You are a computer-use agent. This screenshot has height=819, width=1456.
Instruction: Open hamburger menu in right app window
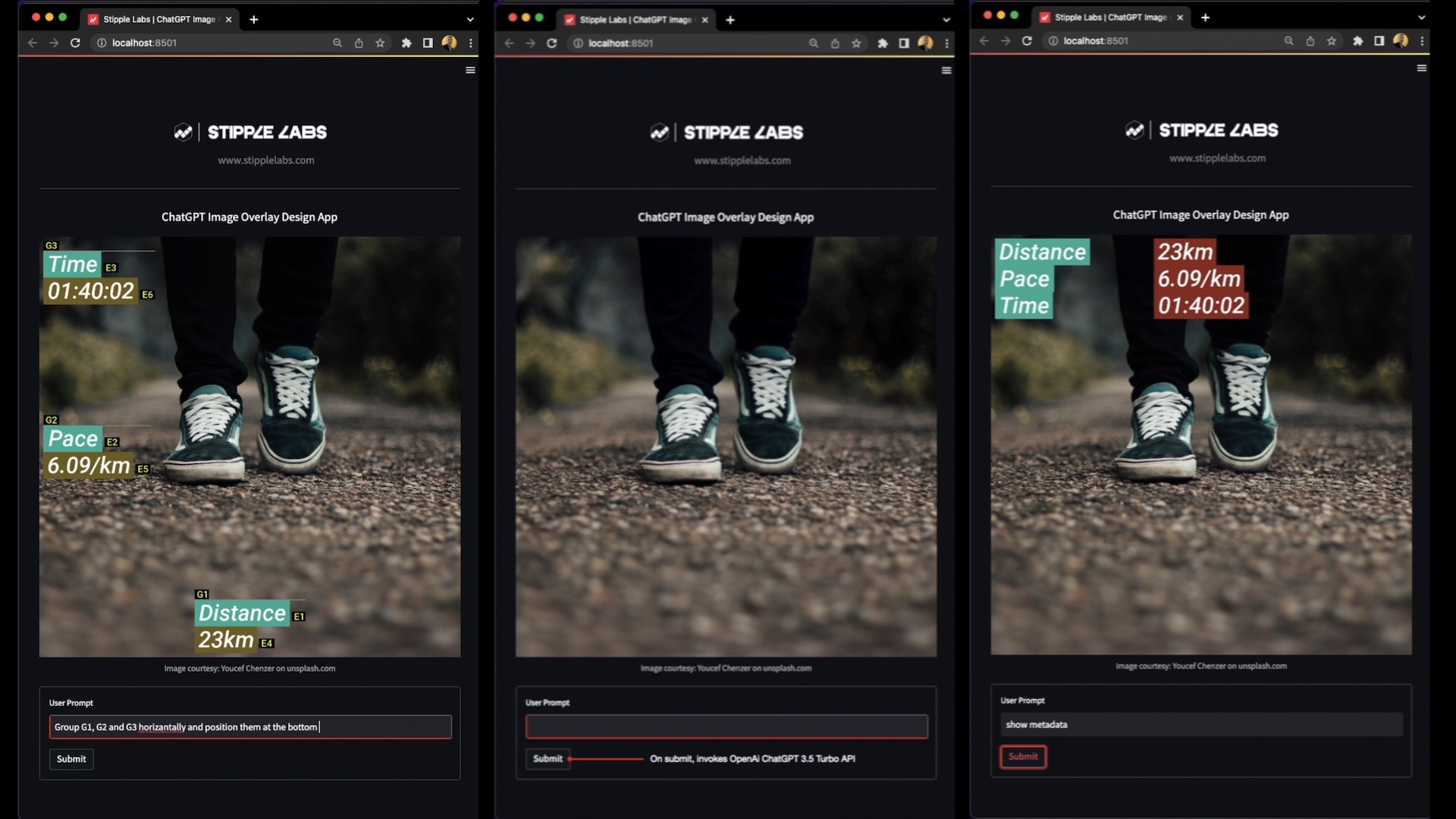[1422, 68]
